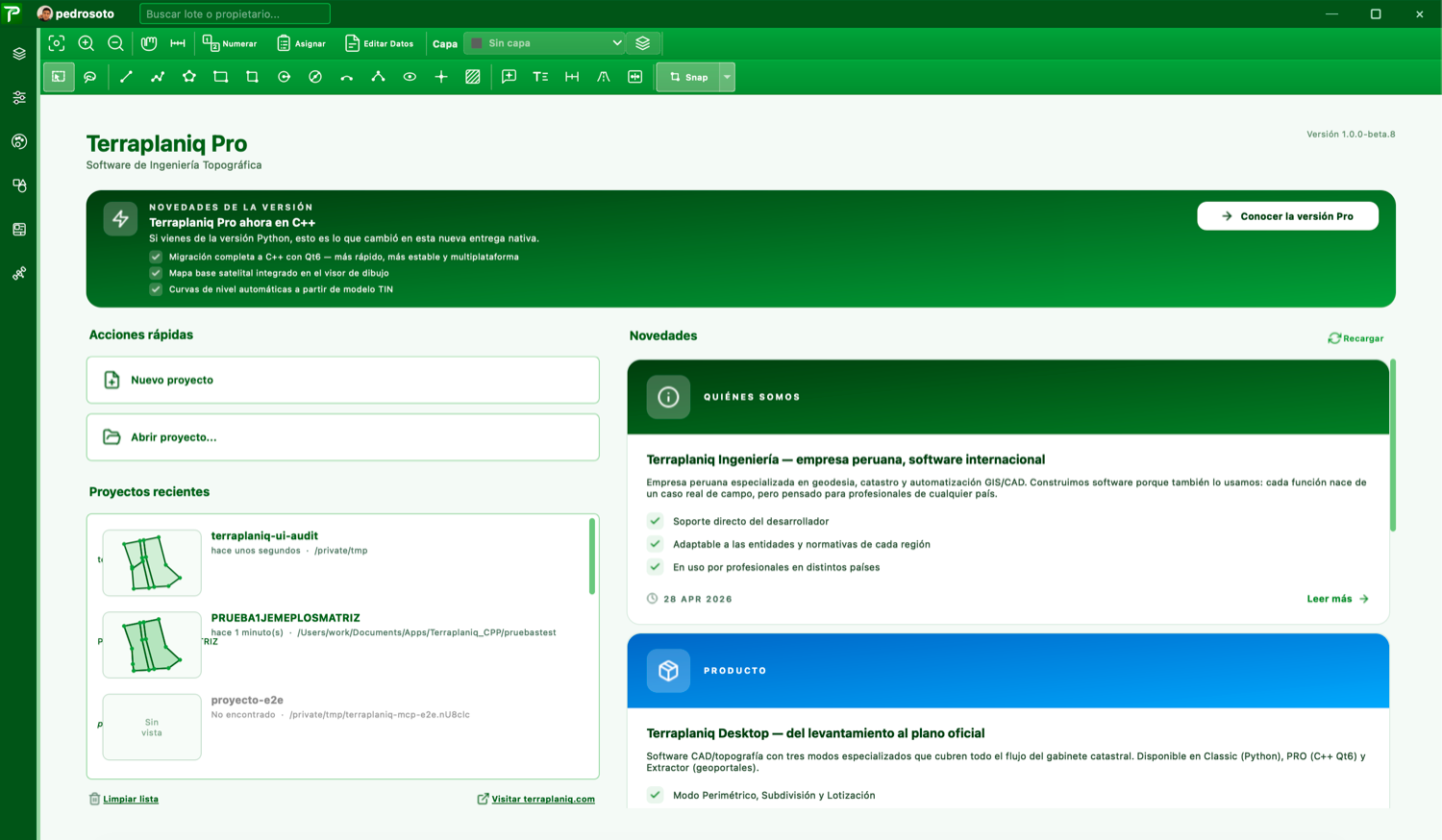Viewport: 1442px width, 840px height.
Task: Open the link/tools icon at sidebar bottom
Action: coord(19,274)
